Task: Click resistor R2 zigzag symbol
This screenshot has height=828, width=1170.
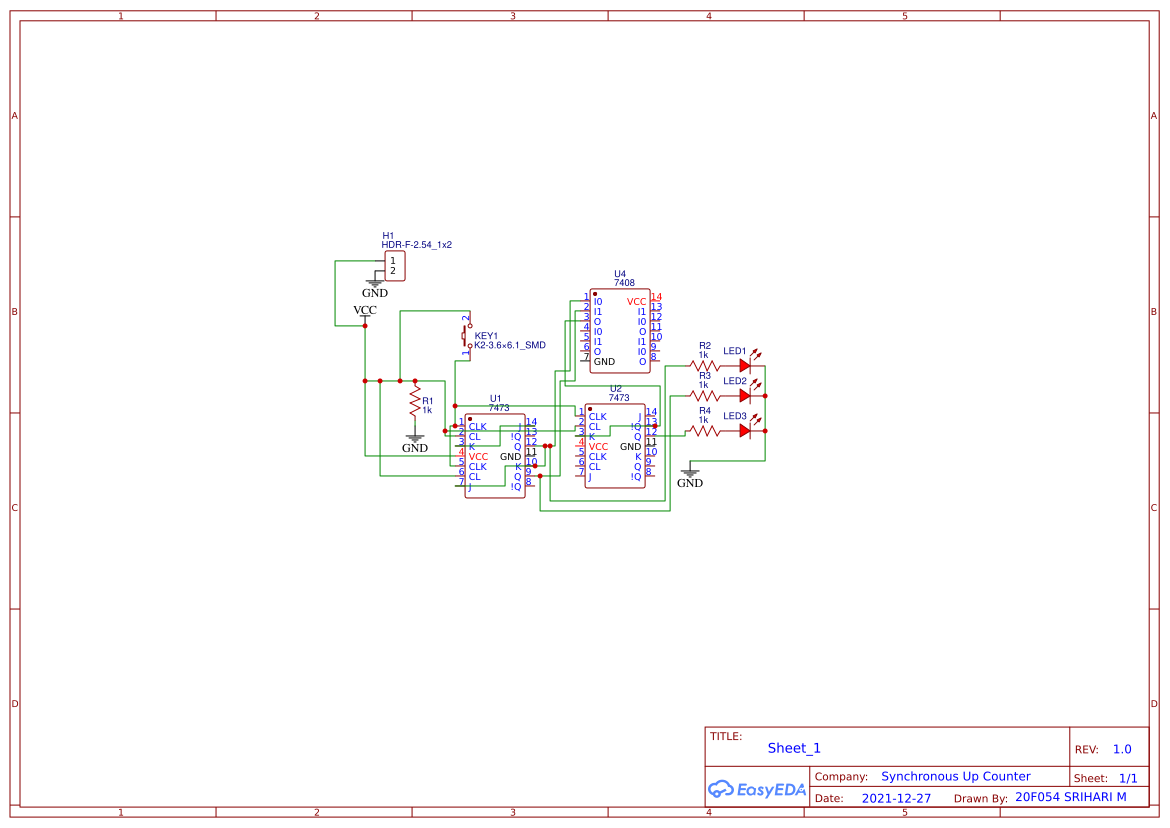Action: tap(704, 366)
